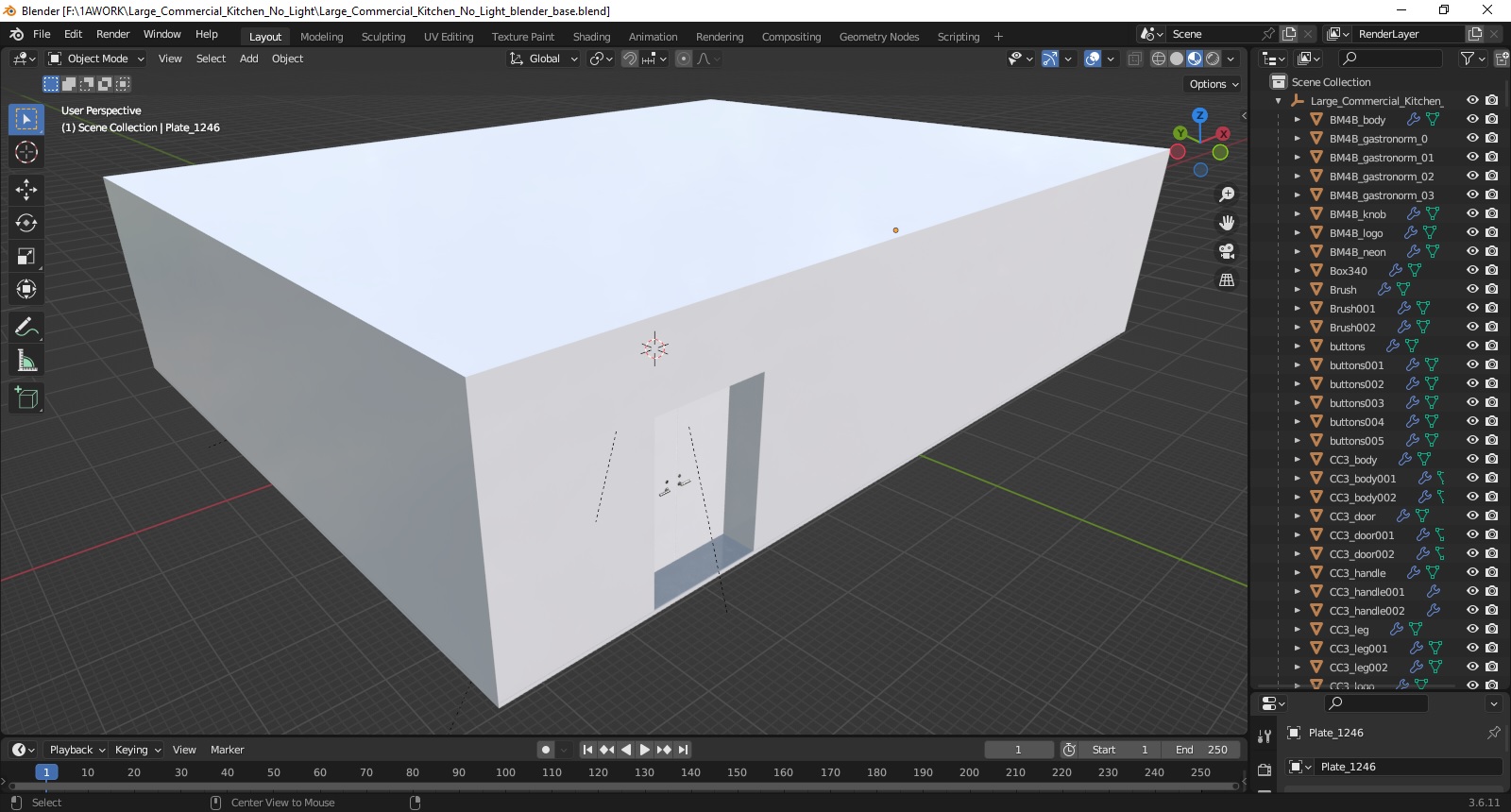This screenshot has width=1511, height=812.
Task: Toggle X-ray display icon
Action: point(1134,59)
